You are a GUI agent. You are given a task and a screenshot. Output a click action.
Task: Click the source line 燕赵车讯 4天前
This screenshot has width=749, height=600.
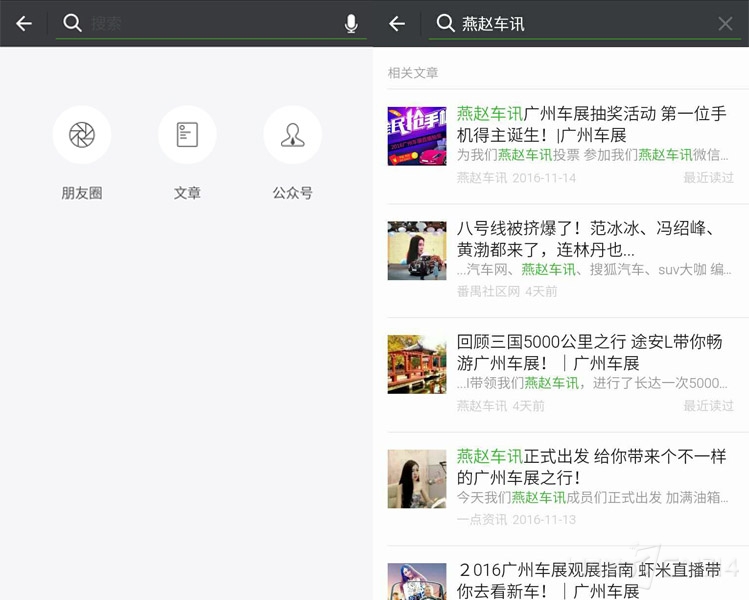click(x=501, y=406)
